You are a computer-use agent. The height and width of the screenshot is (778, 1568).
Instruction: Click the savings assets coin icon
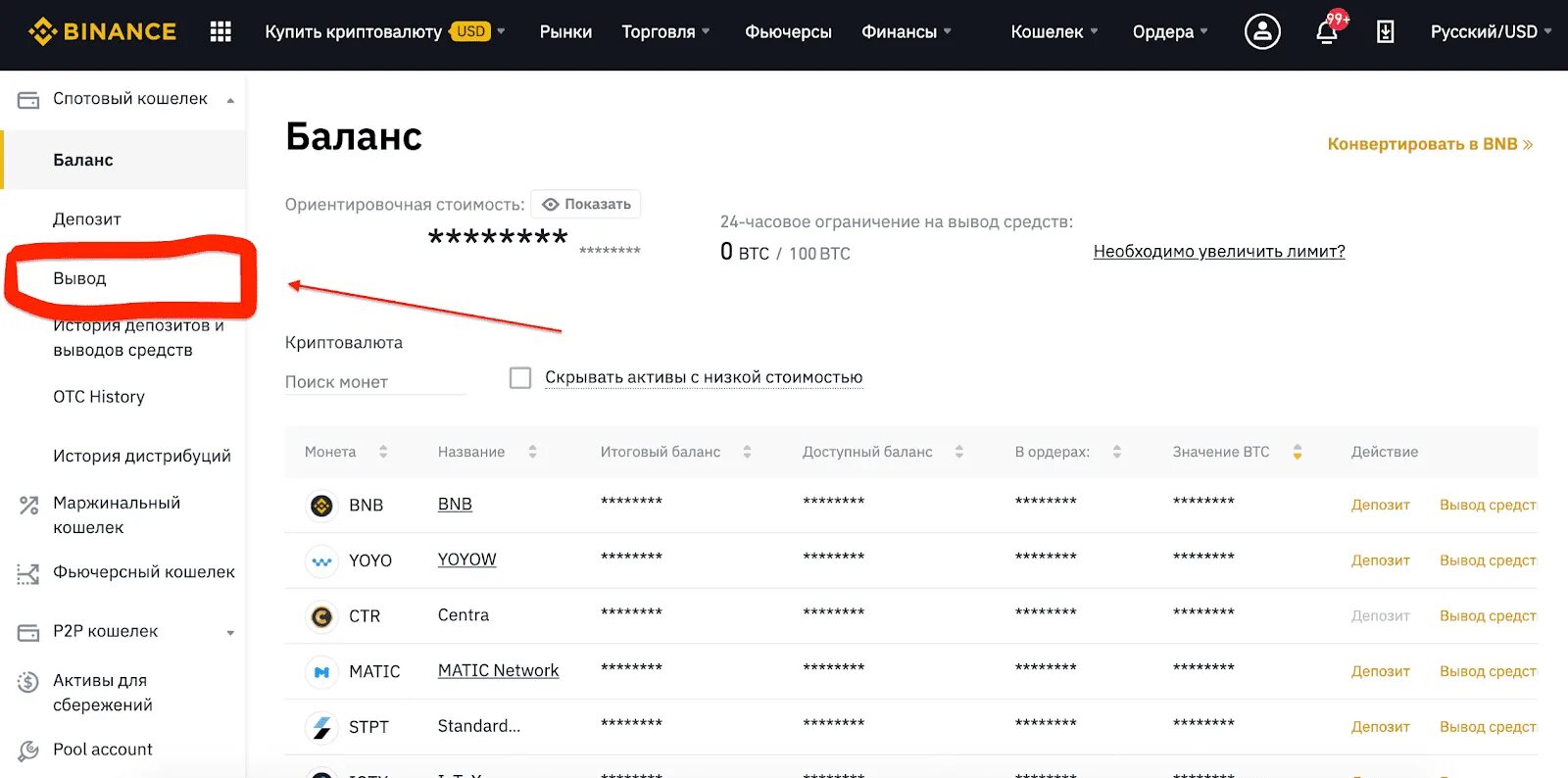point(28,682)
